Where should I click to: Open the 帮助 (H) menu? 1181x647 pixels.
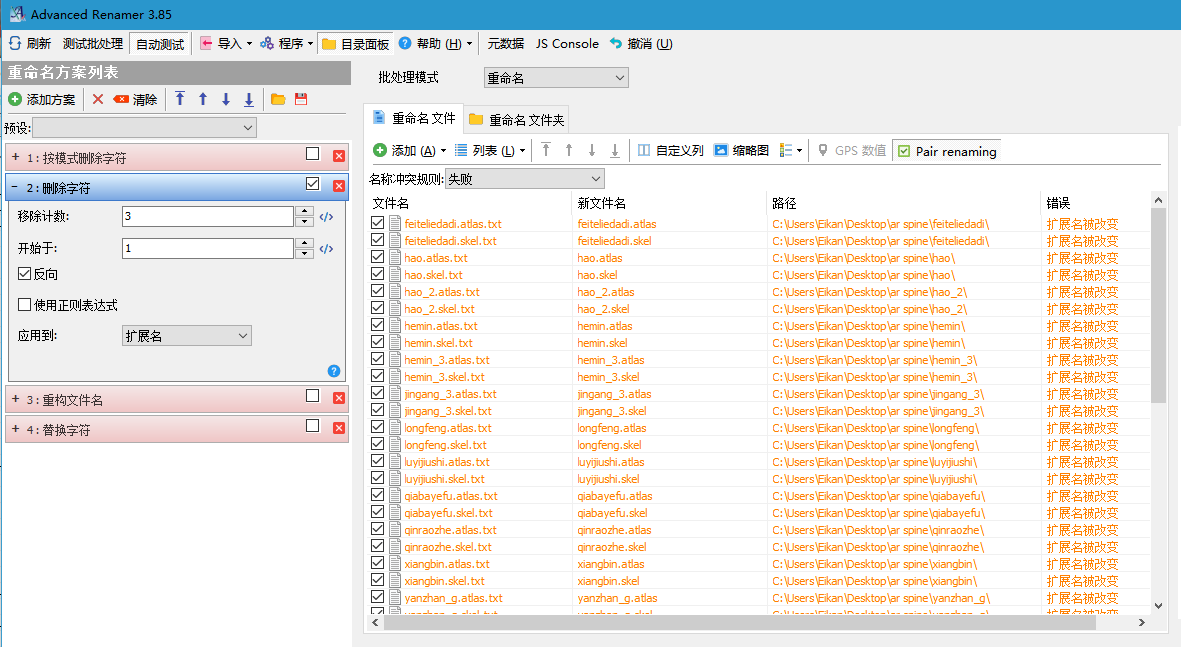point(435,44)
